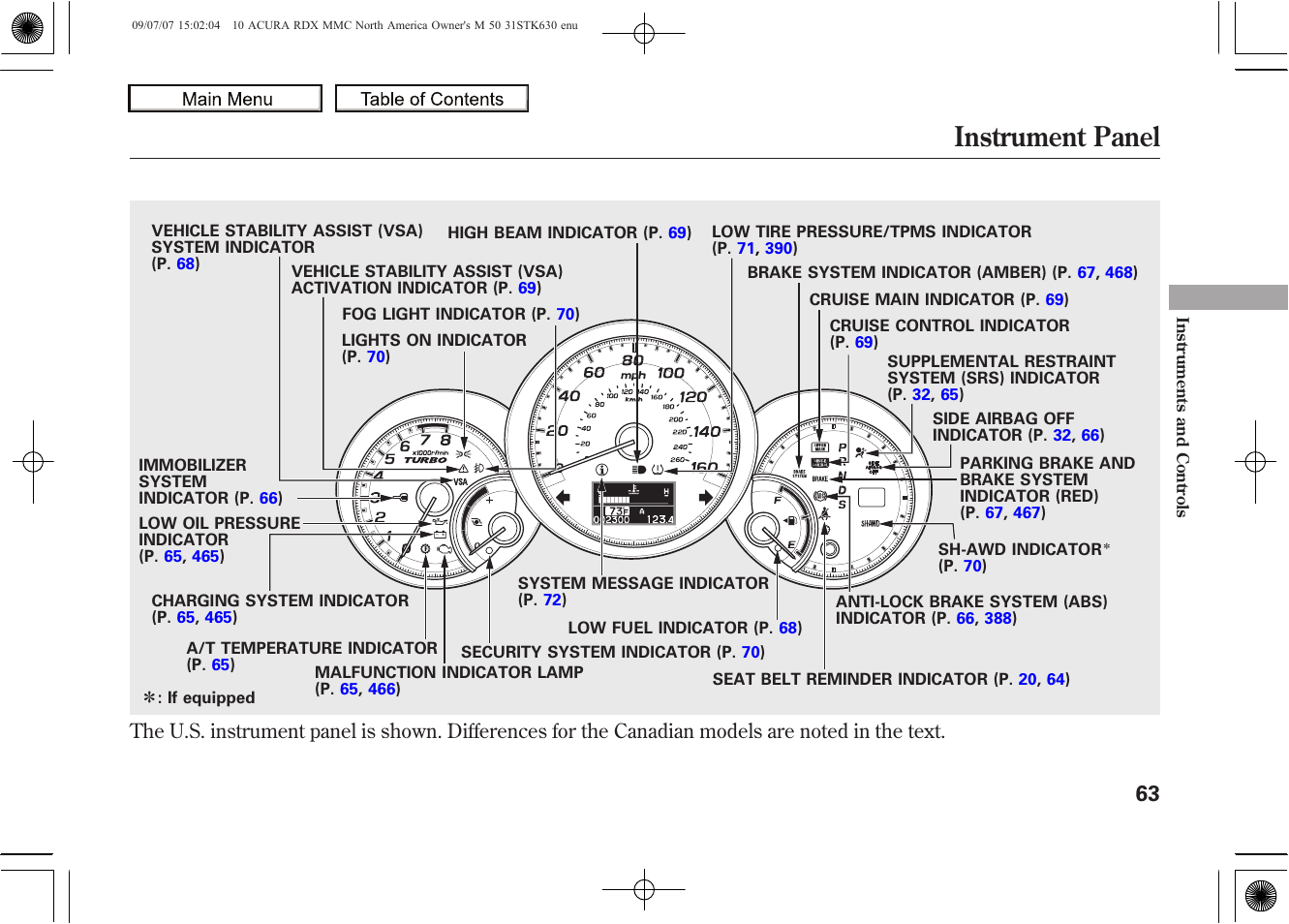
Task: Click the red BRAKE indicator in gauge
Action: click(x=820, y=479)
